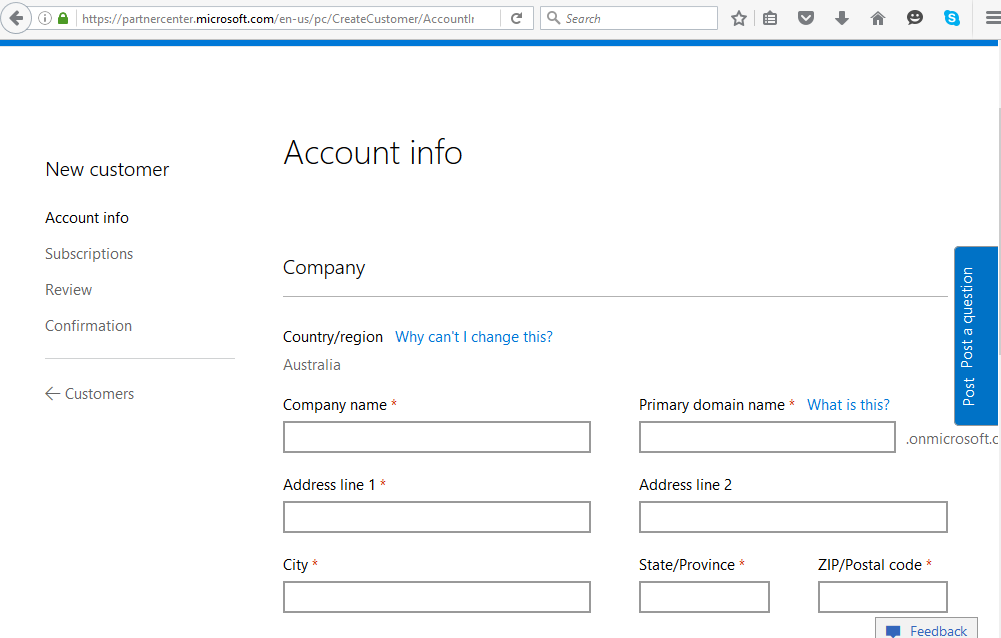The image size is (1001, 638).
Task: Click the browser back arrow button
Action: pyautogui.click(x=16, y=18)
